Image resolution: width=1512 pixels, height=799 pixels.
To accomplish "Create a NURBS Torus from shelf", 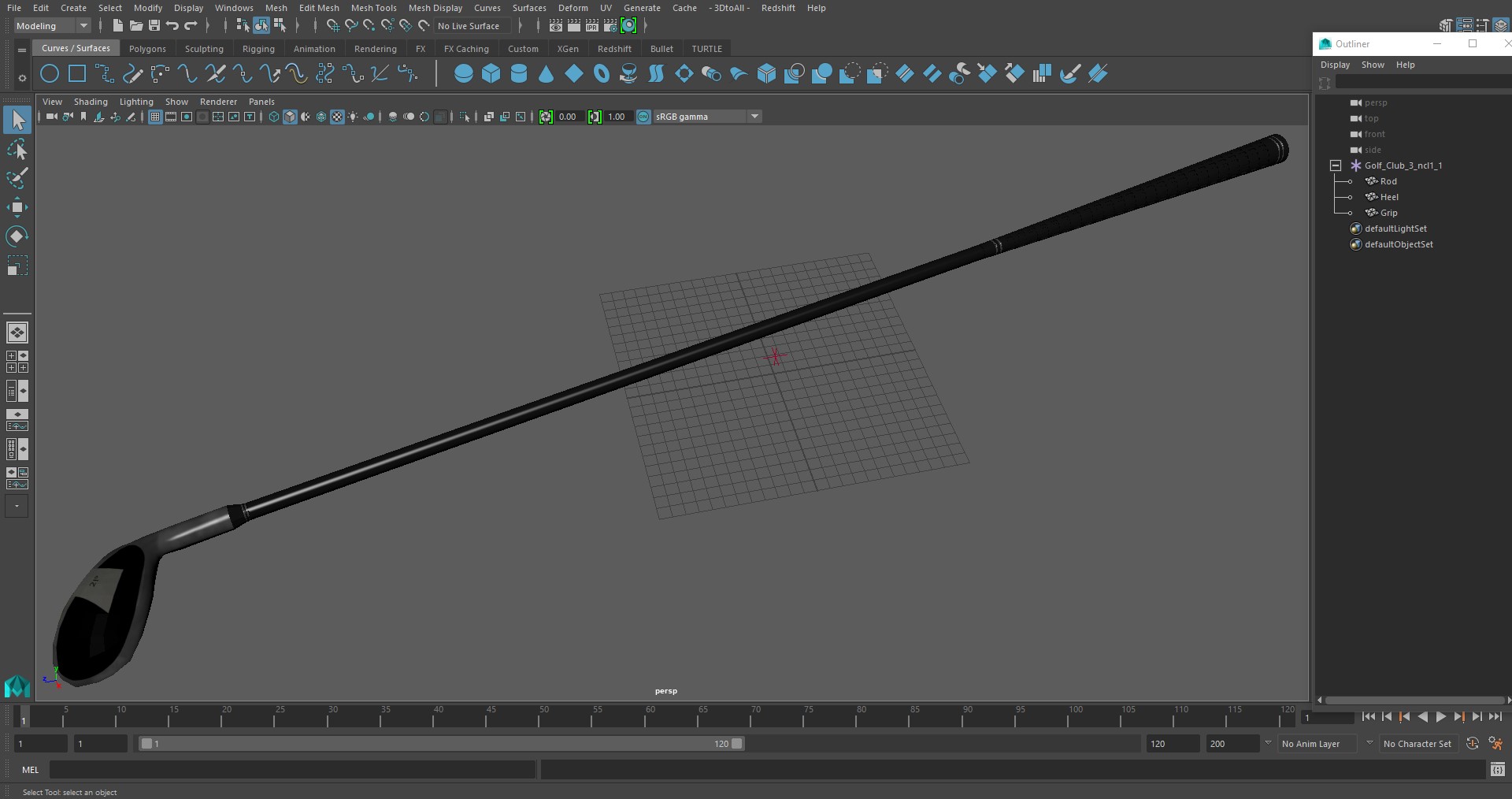I will click(602, 74).
